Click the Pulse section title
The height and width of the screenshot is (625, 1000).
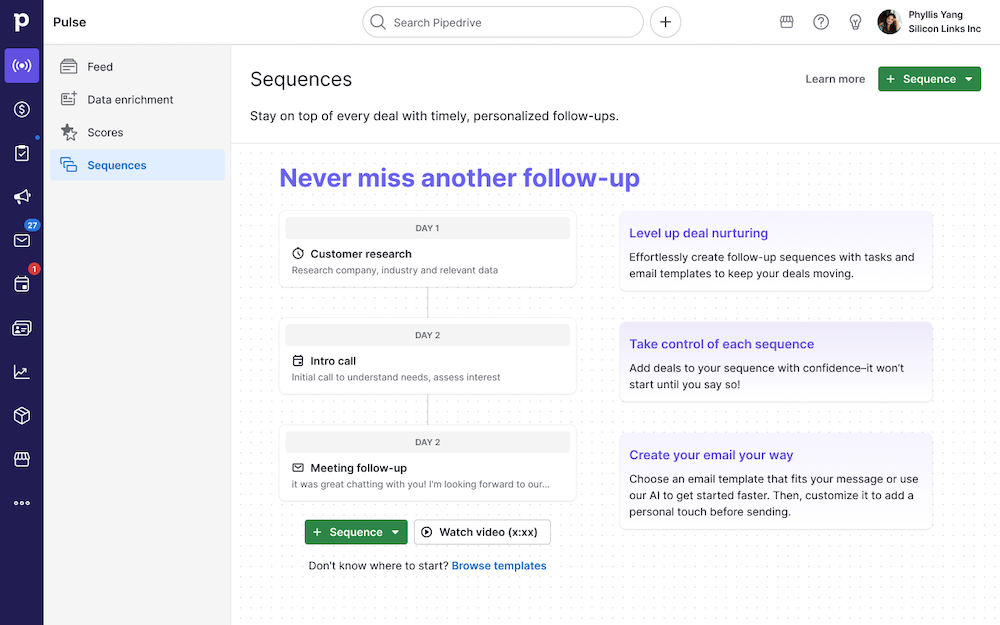pyautogui.click(x=70, y=22)
